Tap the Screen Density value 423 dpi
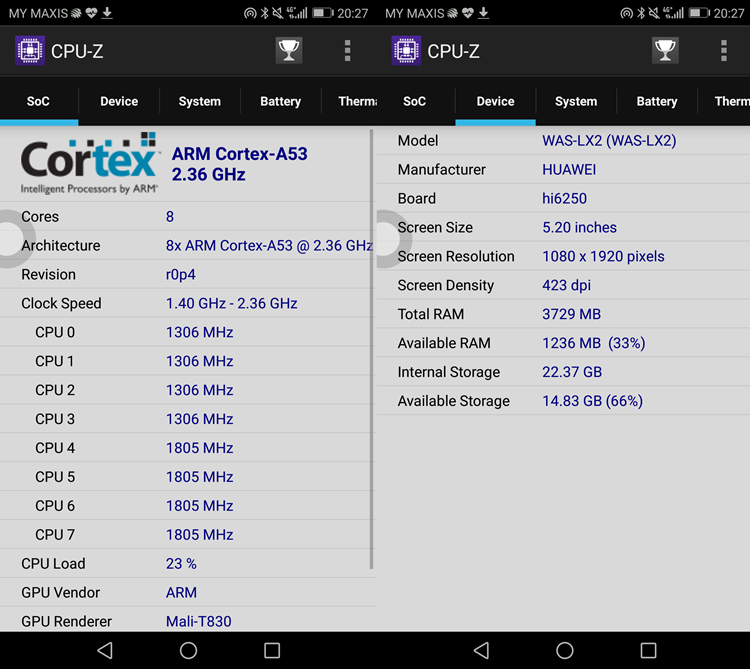The width and height of the screenshot is (750, 669). tap(566, 285)
